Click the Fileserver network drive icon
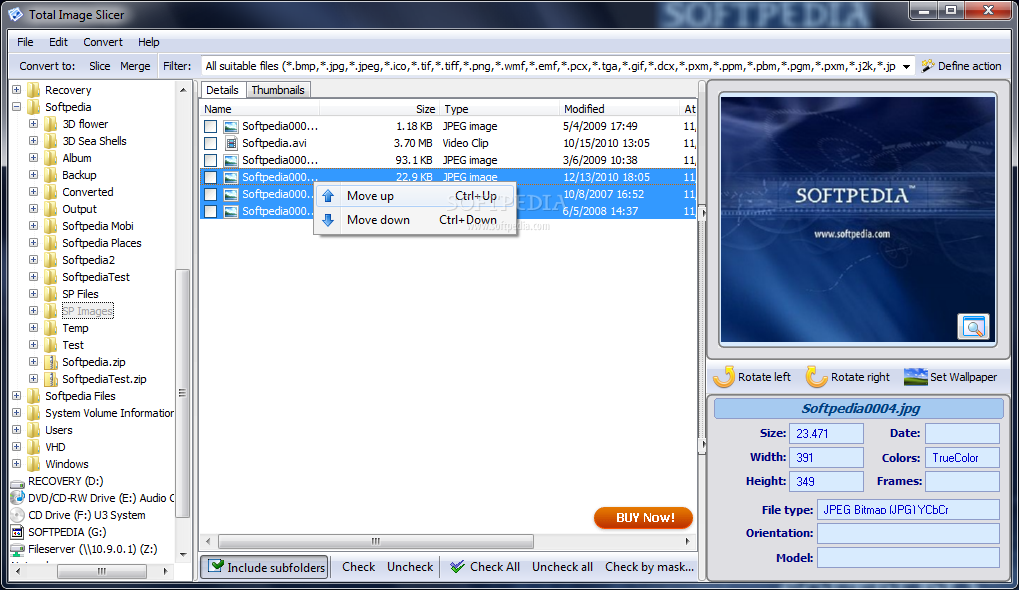 tap(18, 549)
